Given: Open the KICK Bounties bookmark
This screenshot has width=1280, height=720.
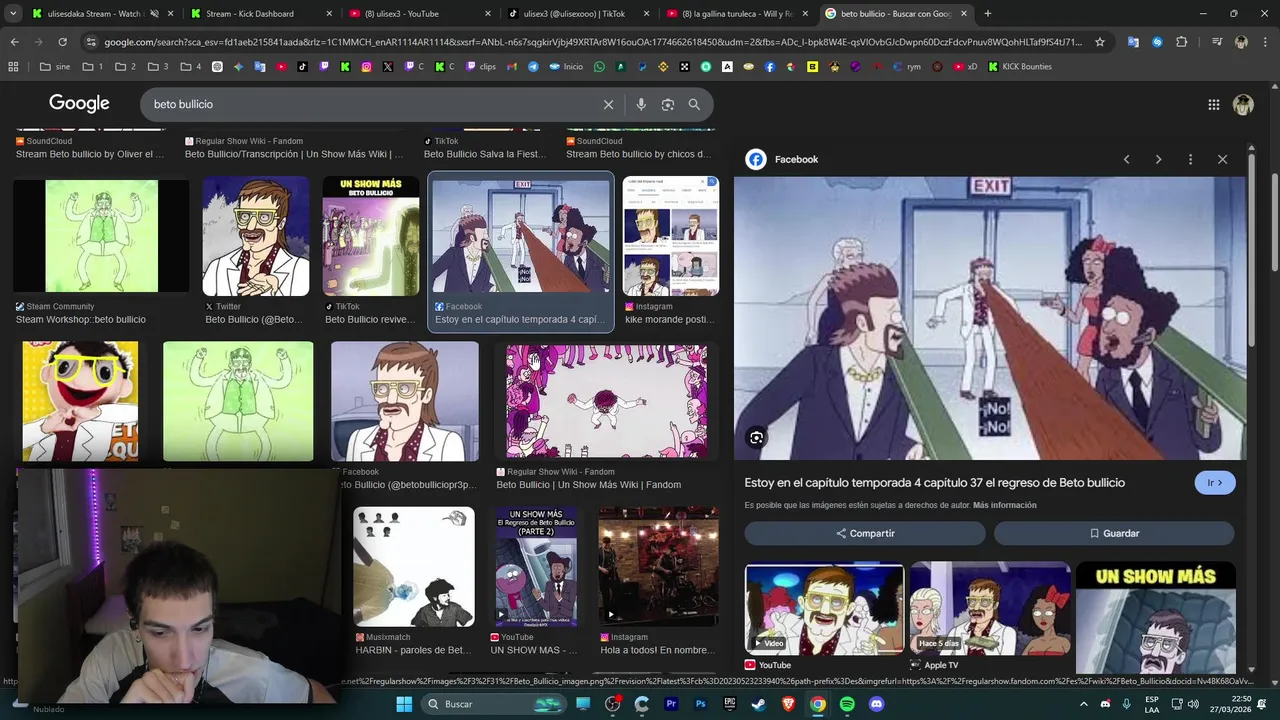Looking at the screenshot, I should click(x=1019, y=67).
